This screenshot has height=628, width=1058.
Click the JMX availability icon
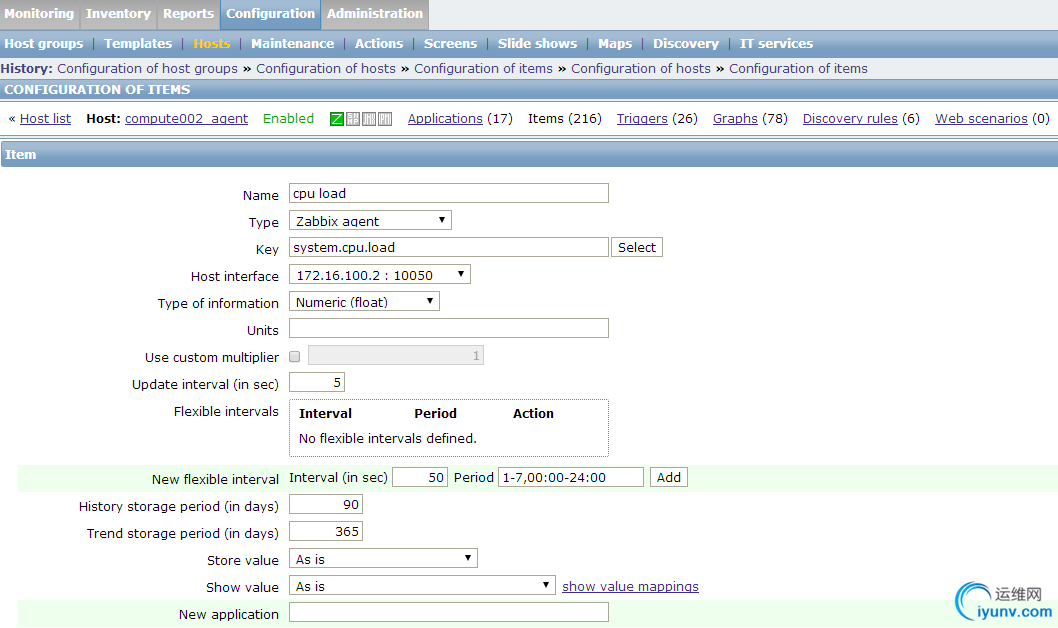[369, 119]
